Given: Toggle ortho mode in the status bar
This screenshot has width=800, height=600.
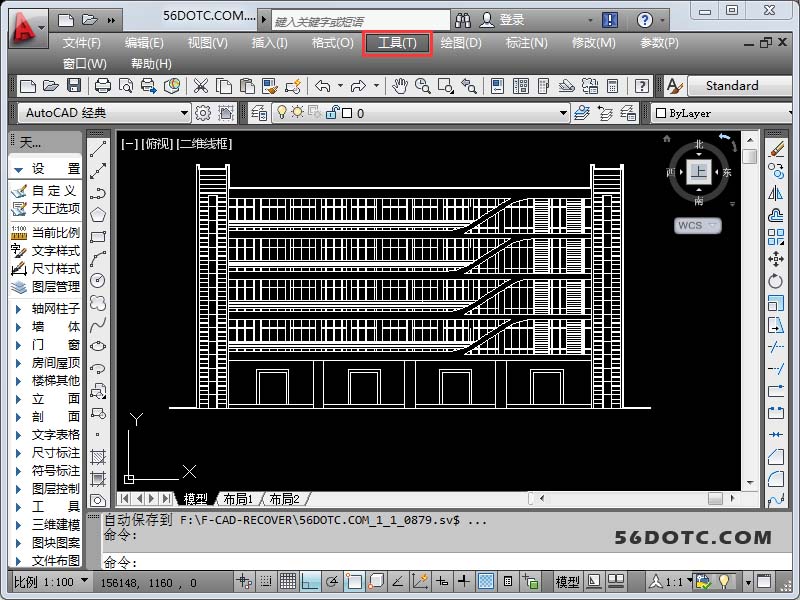Looking at the screenshot, I should [310, 581].
